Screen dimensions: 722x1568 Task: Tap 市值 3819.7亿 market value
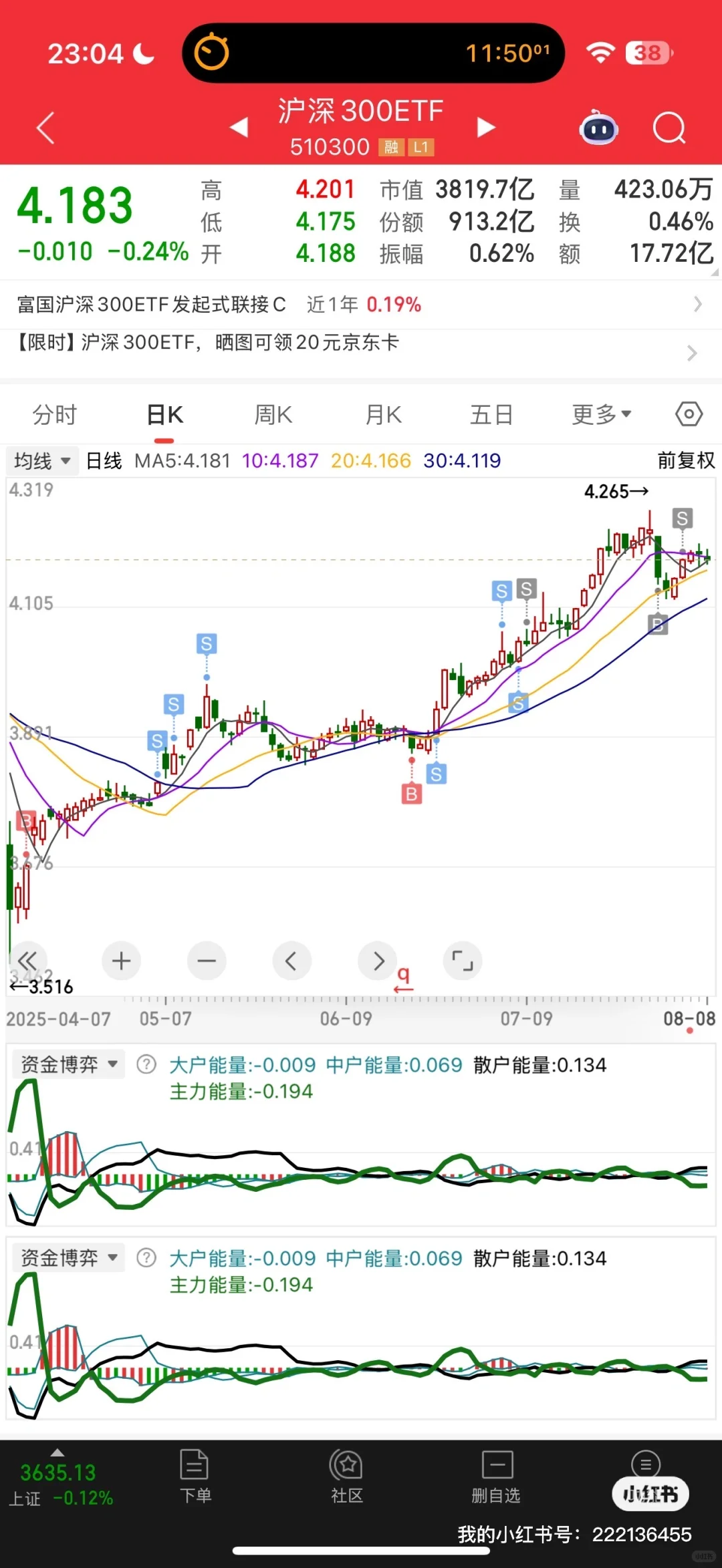point(457,190)
